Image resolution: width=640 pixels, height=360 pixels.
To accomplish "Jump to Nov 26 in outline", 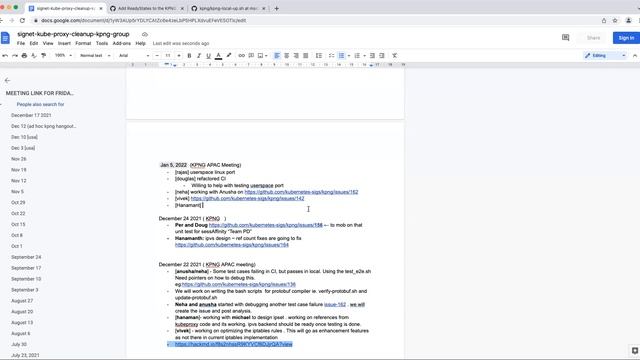I will (19, 159).
